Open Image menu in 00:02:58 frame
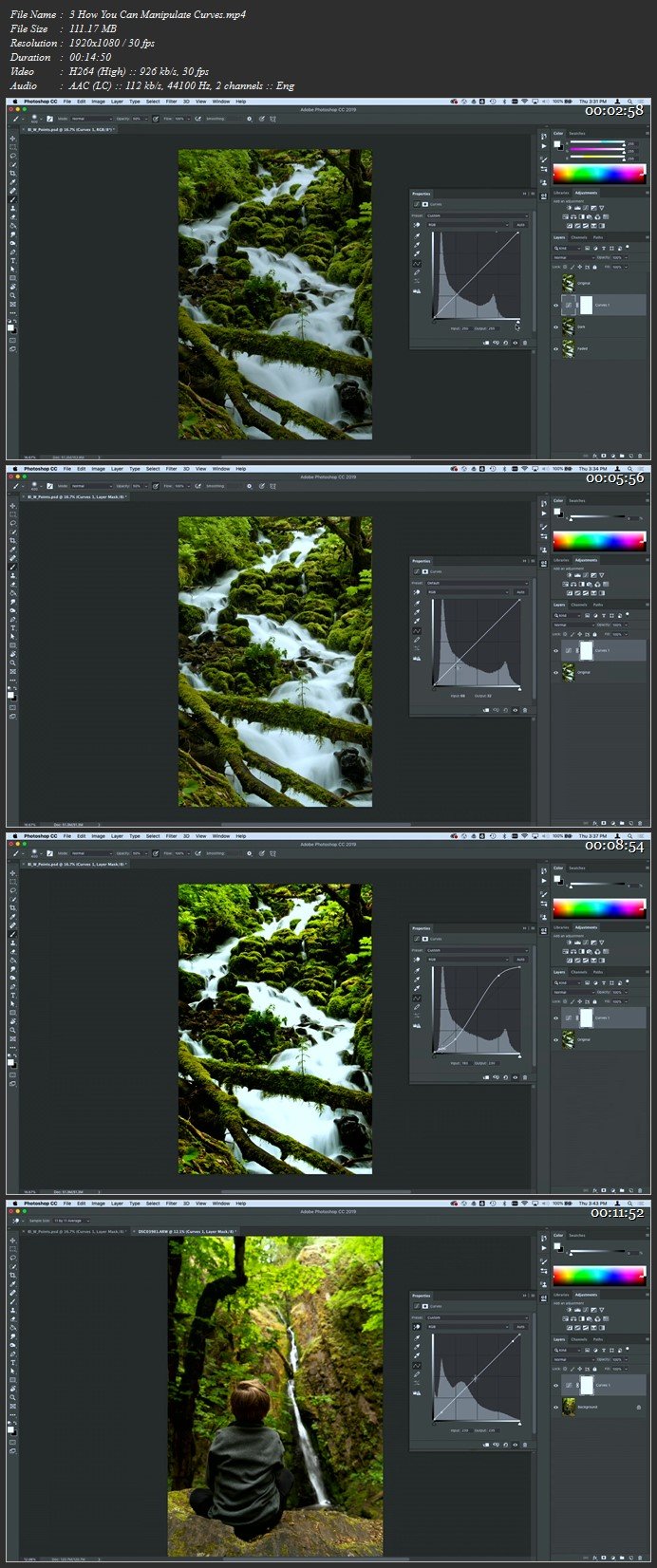Viewport: 657px width, 1568px height. [x=98, y=101]
